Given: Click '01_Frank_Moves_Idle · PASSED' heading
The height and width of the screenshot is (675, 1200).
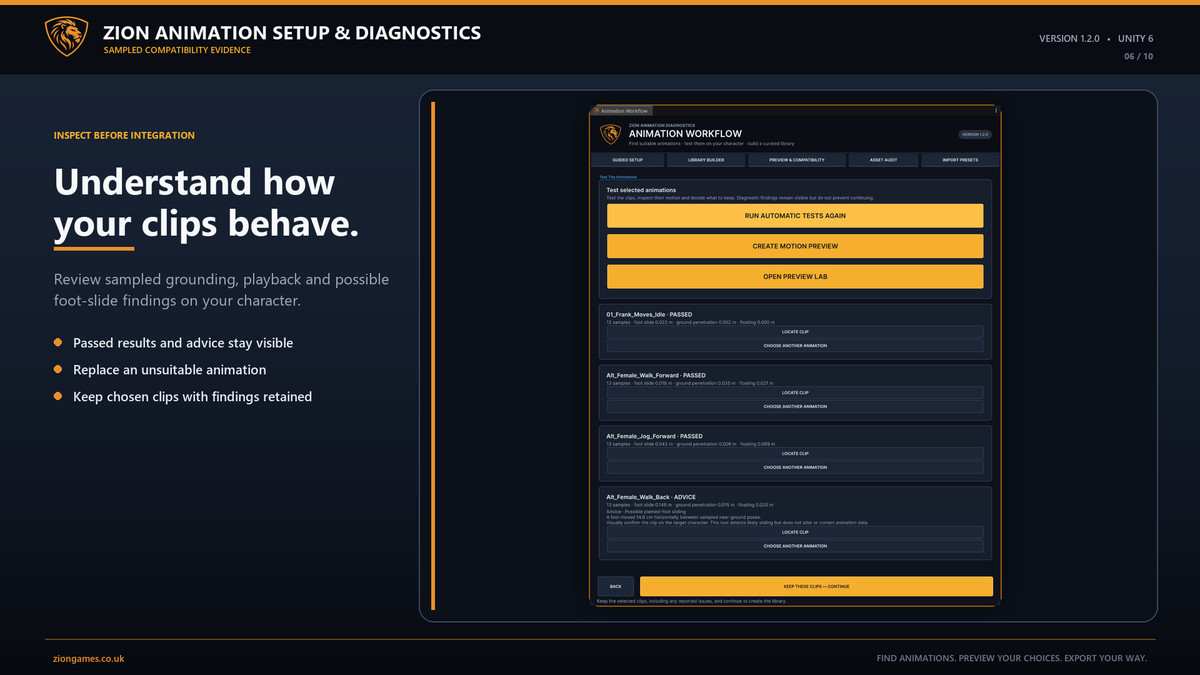Looking at the screenshot, I should pos(649,315).
